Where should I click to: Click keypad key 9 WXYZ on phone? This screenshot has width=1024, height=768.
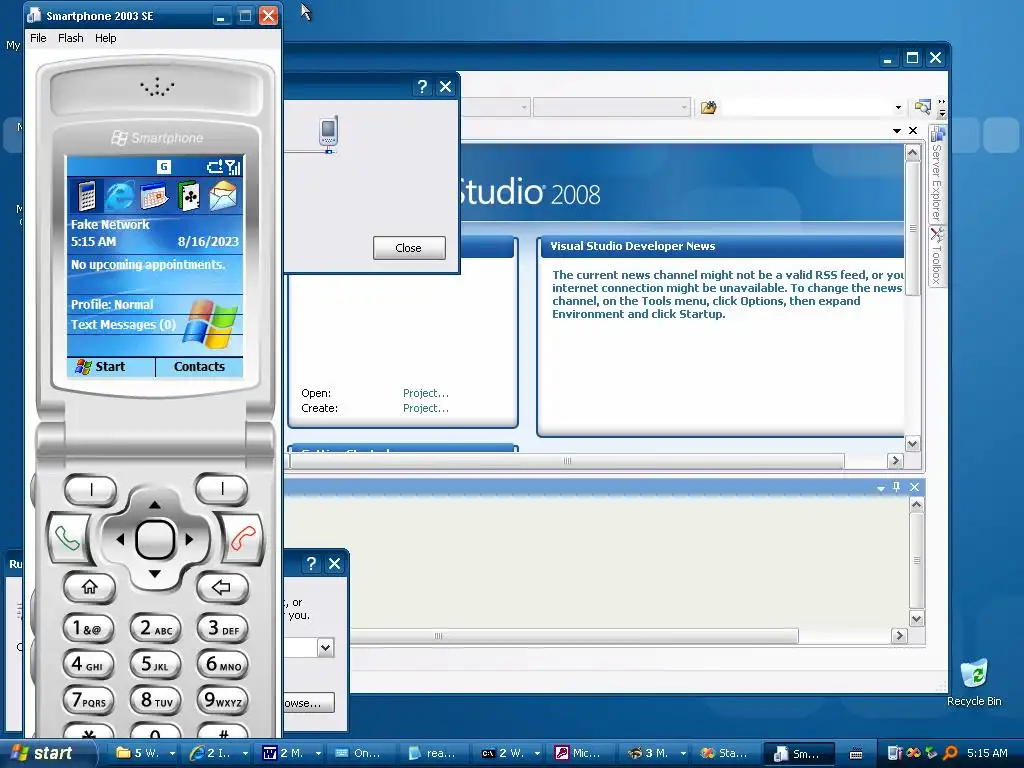point(223,700)
